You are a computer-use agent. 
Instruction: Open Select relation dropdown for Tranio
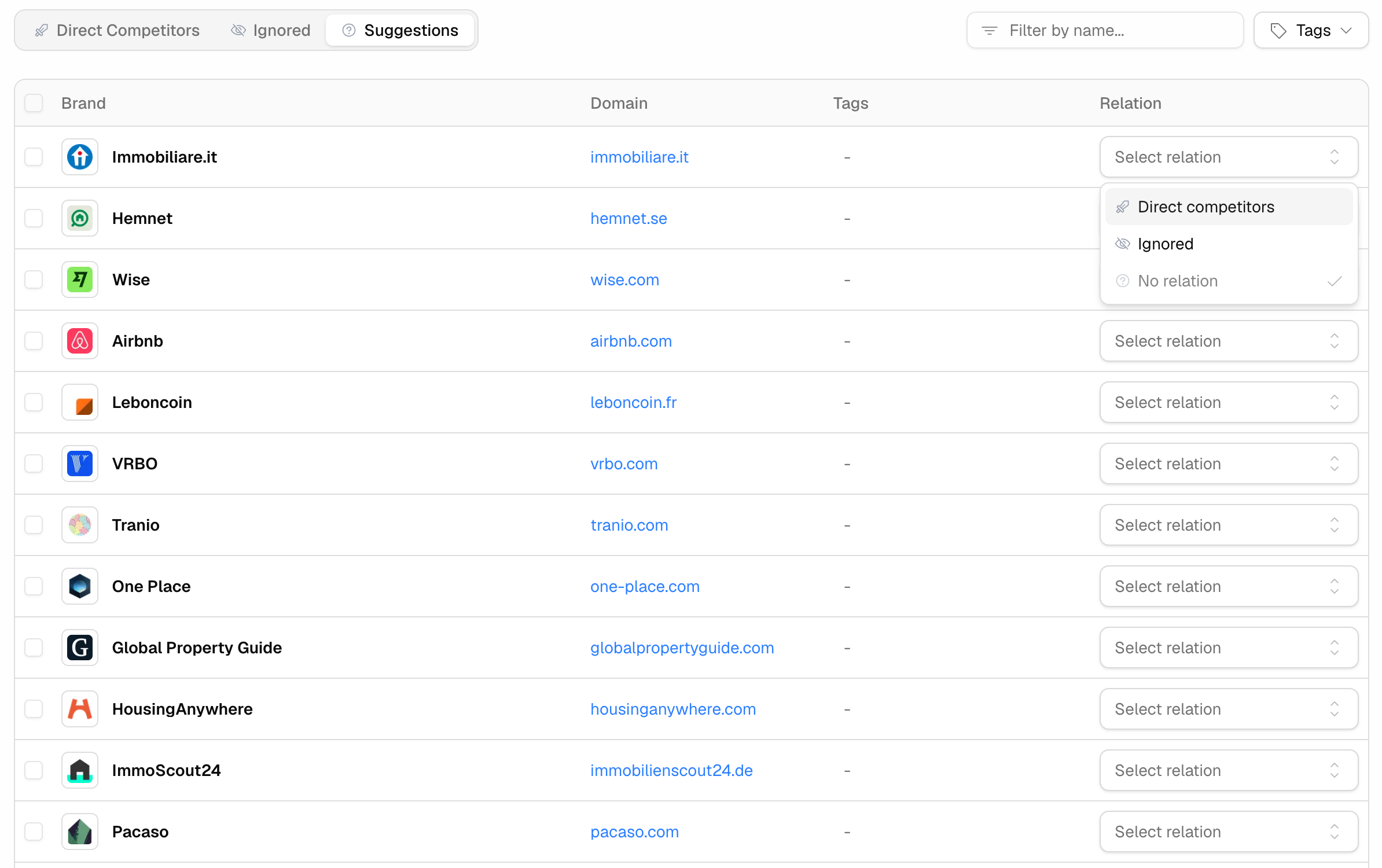[1229, 525]
